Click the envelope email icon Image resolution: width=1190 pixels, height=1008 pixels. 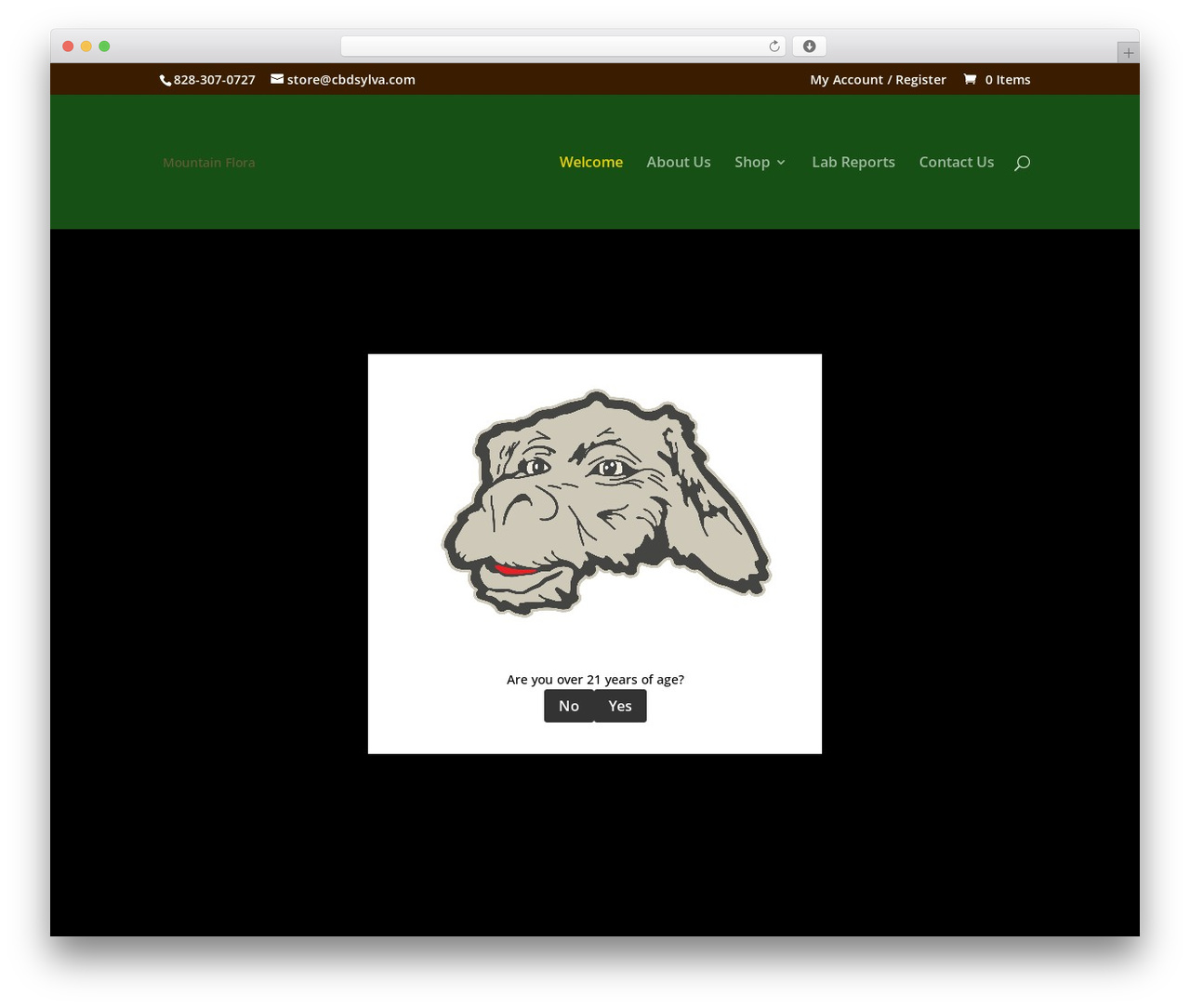click(x=277, y=79)
